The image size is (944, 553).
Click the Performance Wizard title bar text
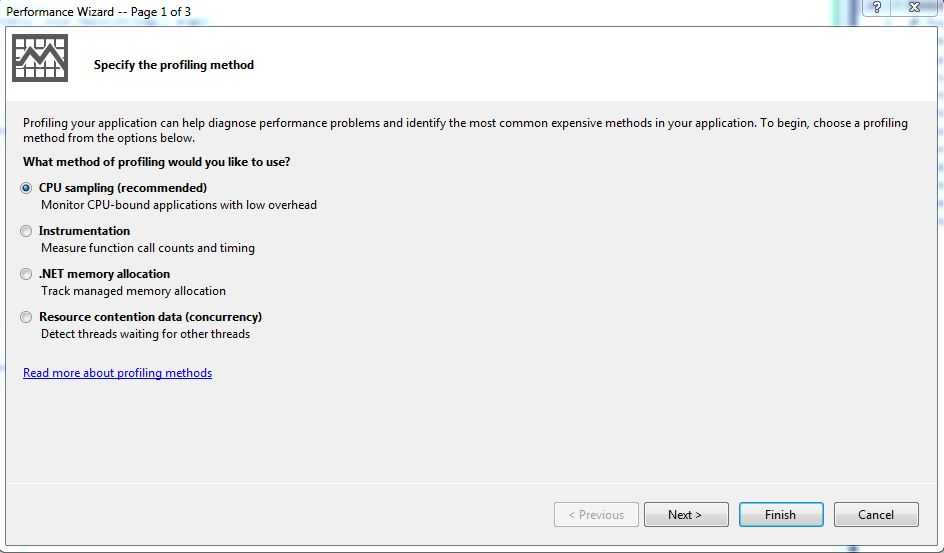click(x=98, y=12)
